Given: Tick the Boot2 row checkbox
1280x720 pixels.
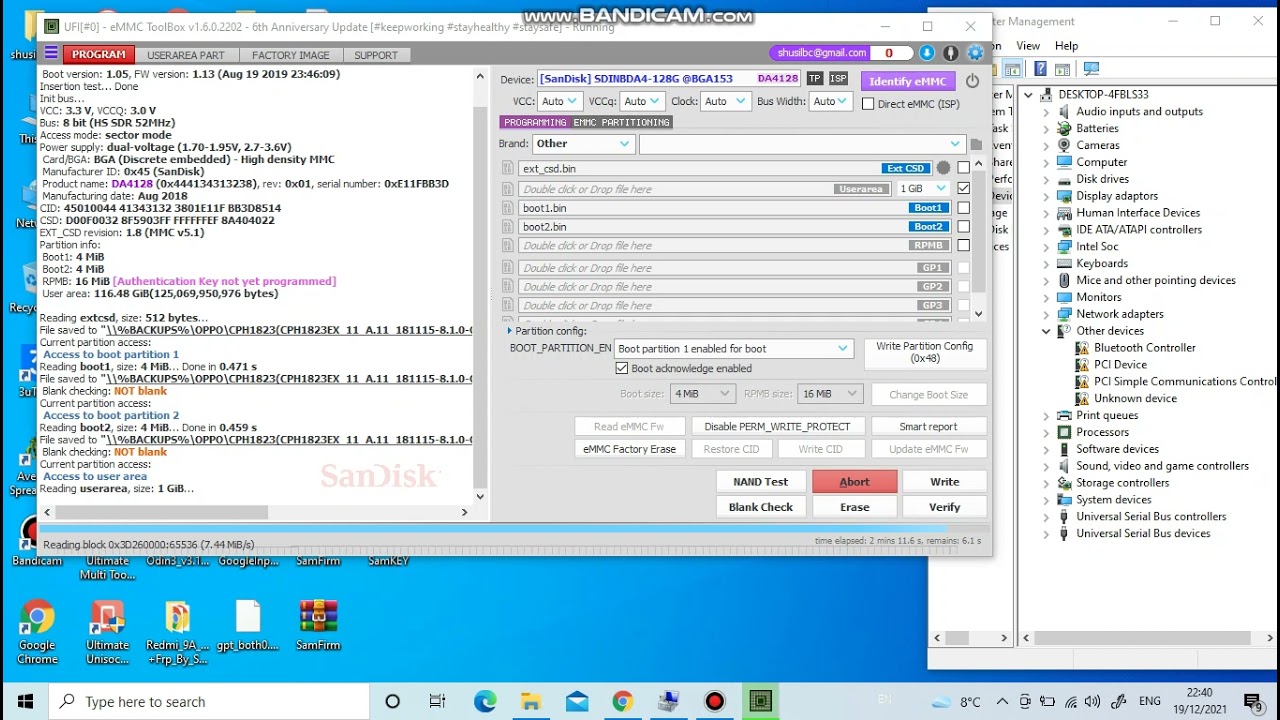Looking at the screenshot, I should coord(963,227).
